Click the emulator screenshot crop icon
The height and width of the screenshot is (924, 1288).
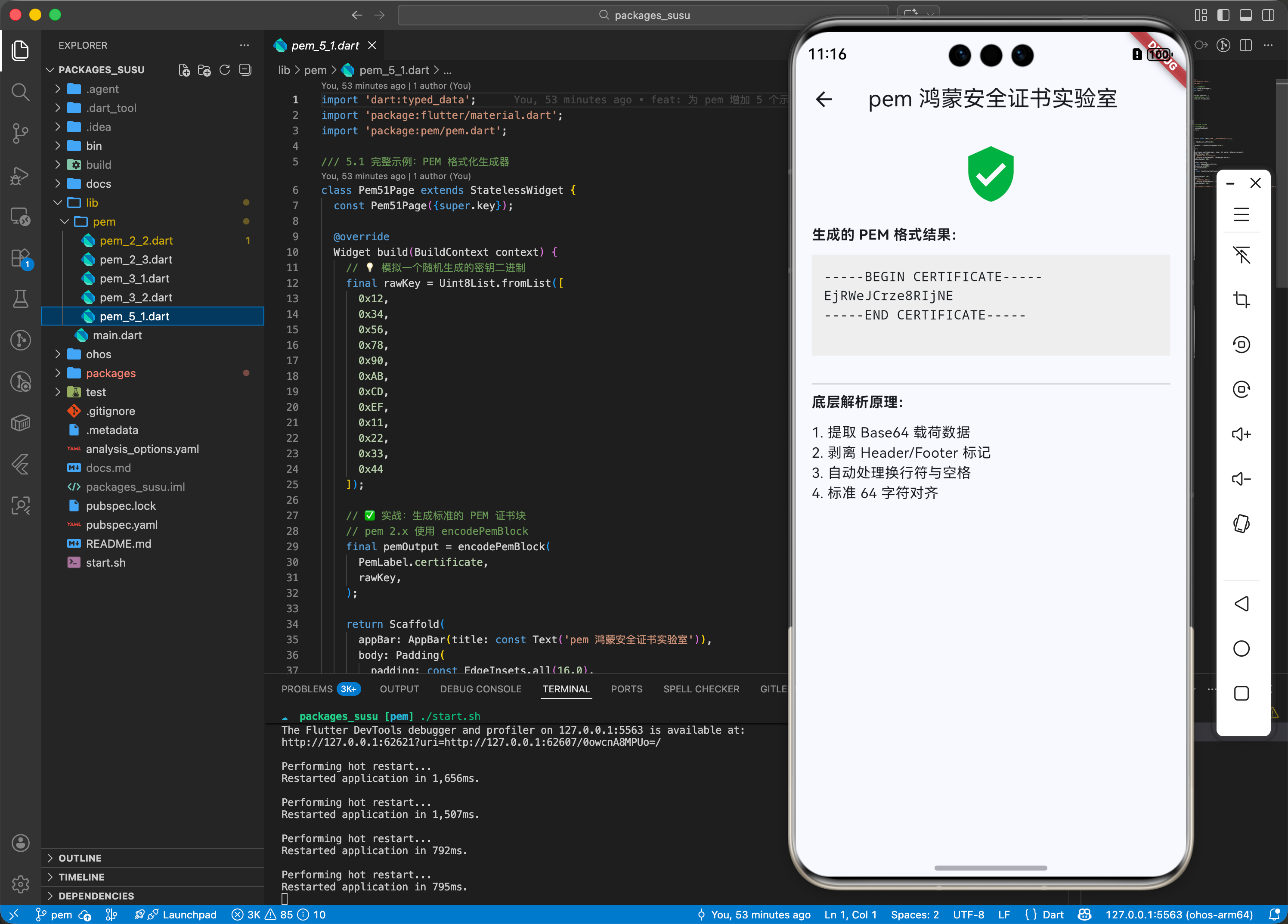1241,299
